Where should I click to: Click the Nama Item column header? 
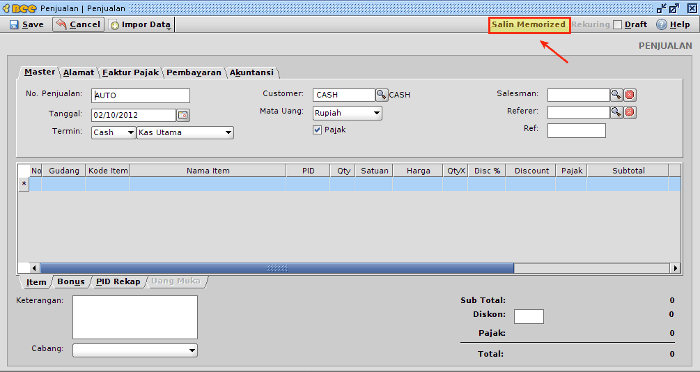coord(208,171)
